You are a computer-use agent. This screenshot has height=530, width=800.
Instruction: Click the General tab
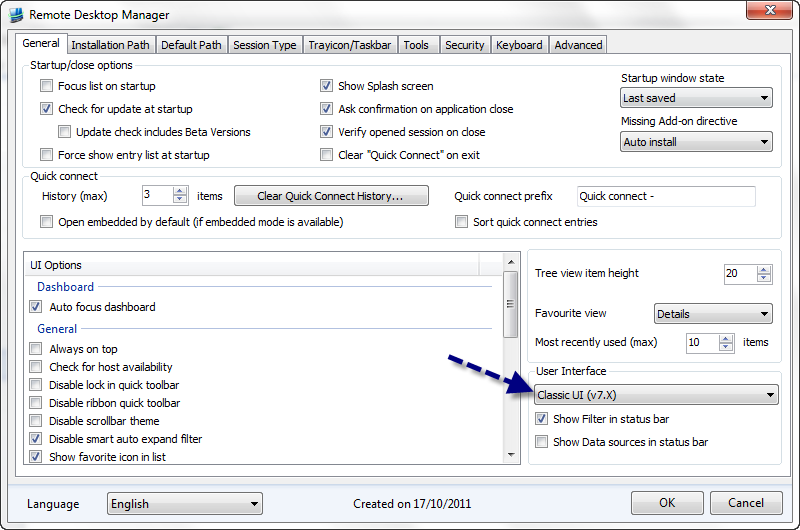click(41, 43)
